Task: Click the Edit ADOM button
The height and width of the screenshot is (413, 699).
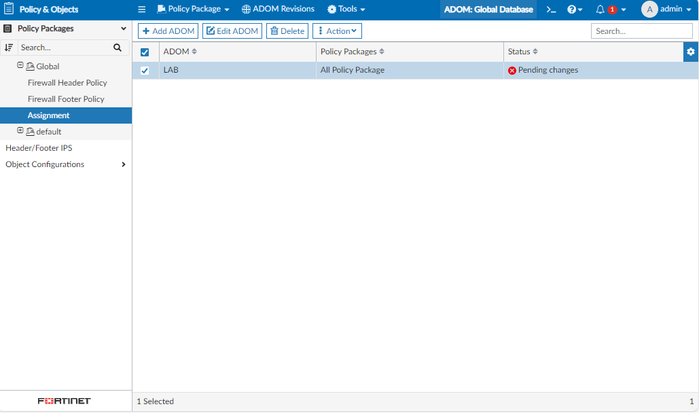Action: click(232, 31)
